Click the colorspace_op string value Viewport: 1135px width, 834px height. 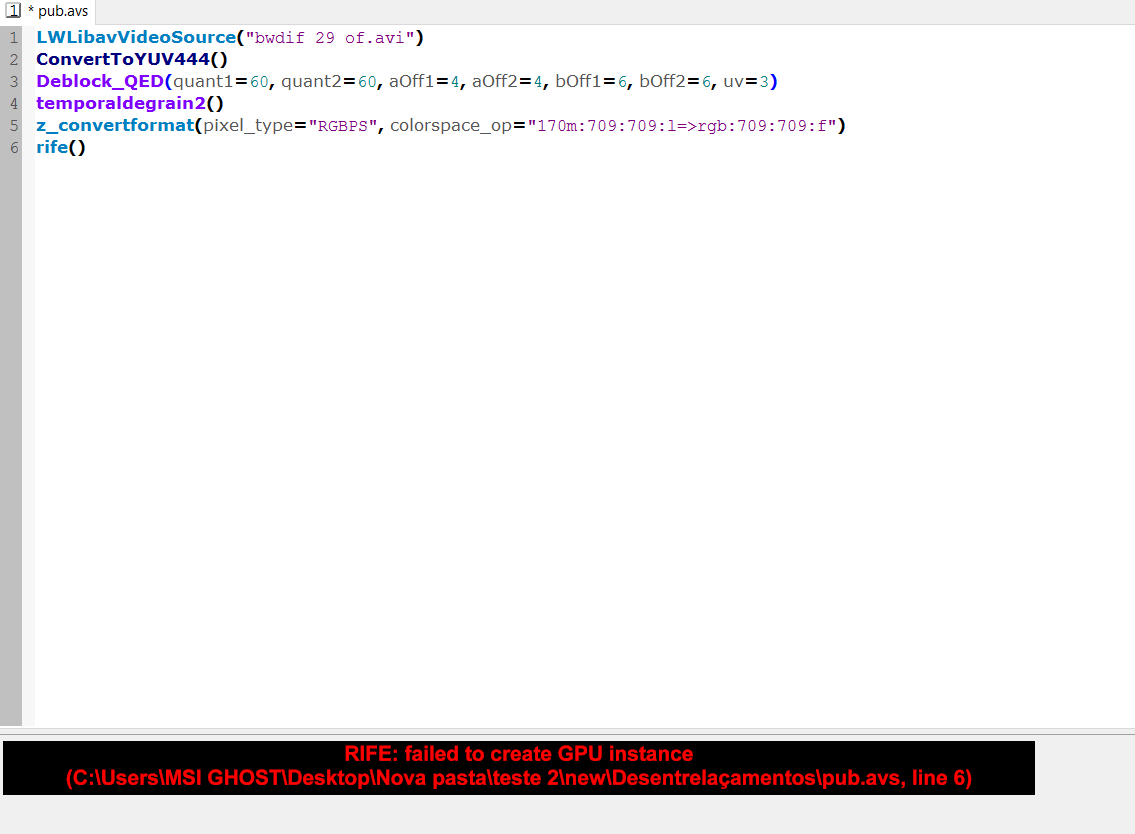[x=682, y=126]
